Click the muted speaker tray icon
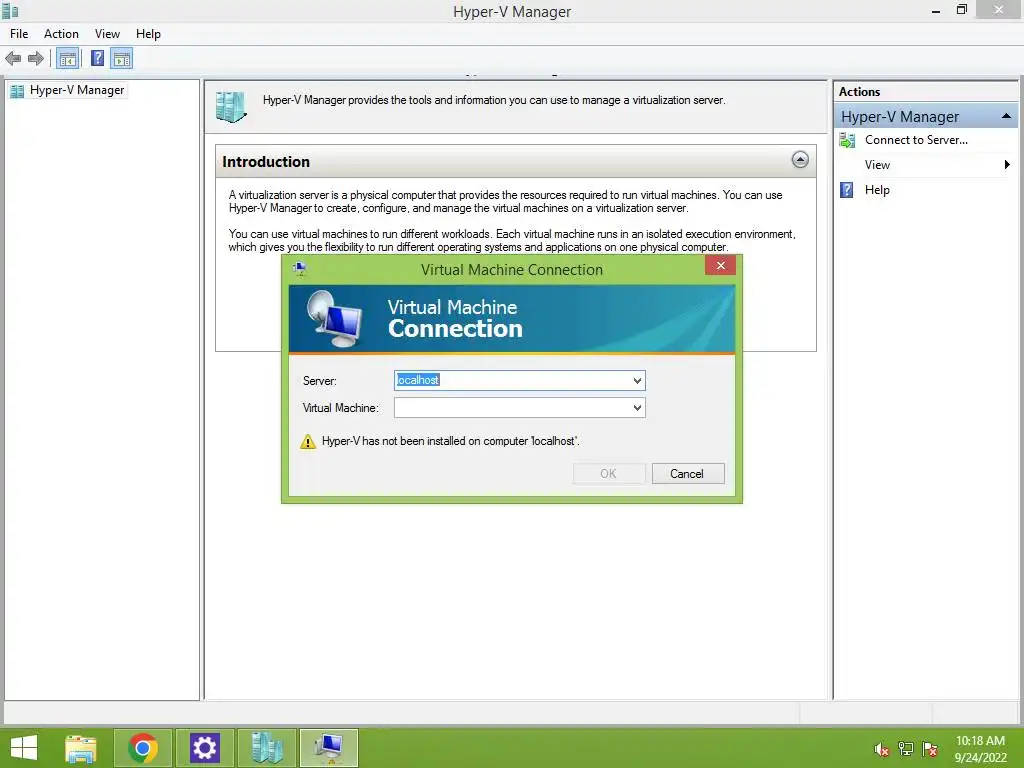 point(882,750)
